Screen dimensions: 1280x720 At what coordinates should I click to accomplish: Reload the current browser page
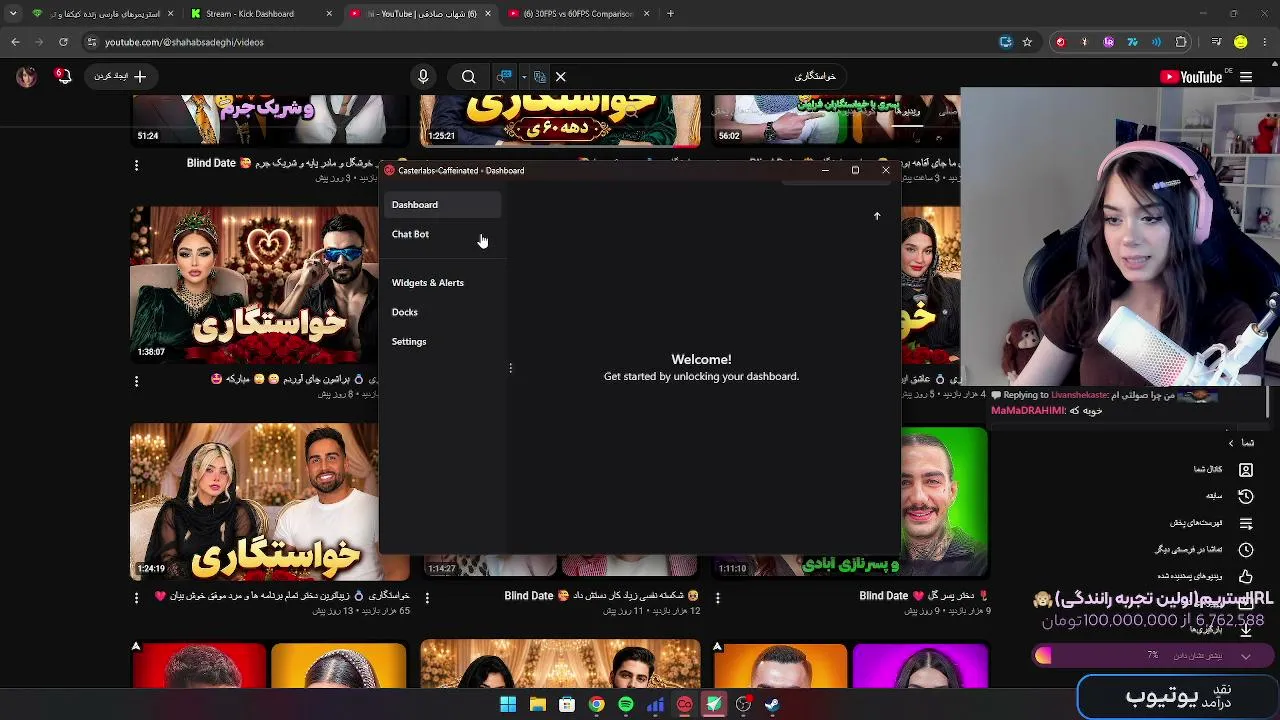(63, 42)
